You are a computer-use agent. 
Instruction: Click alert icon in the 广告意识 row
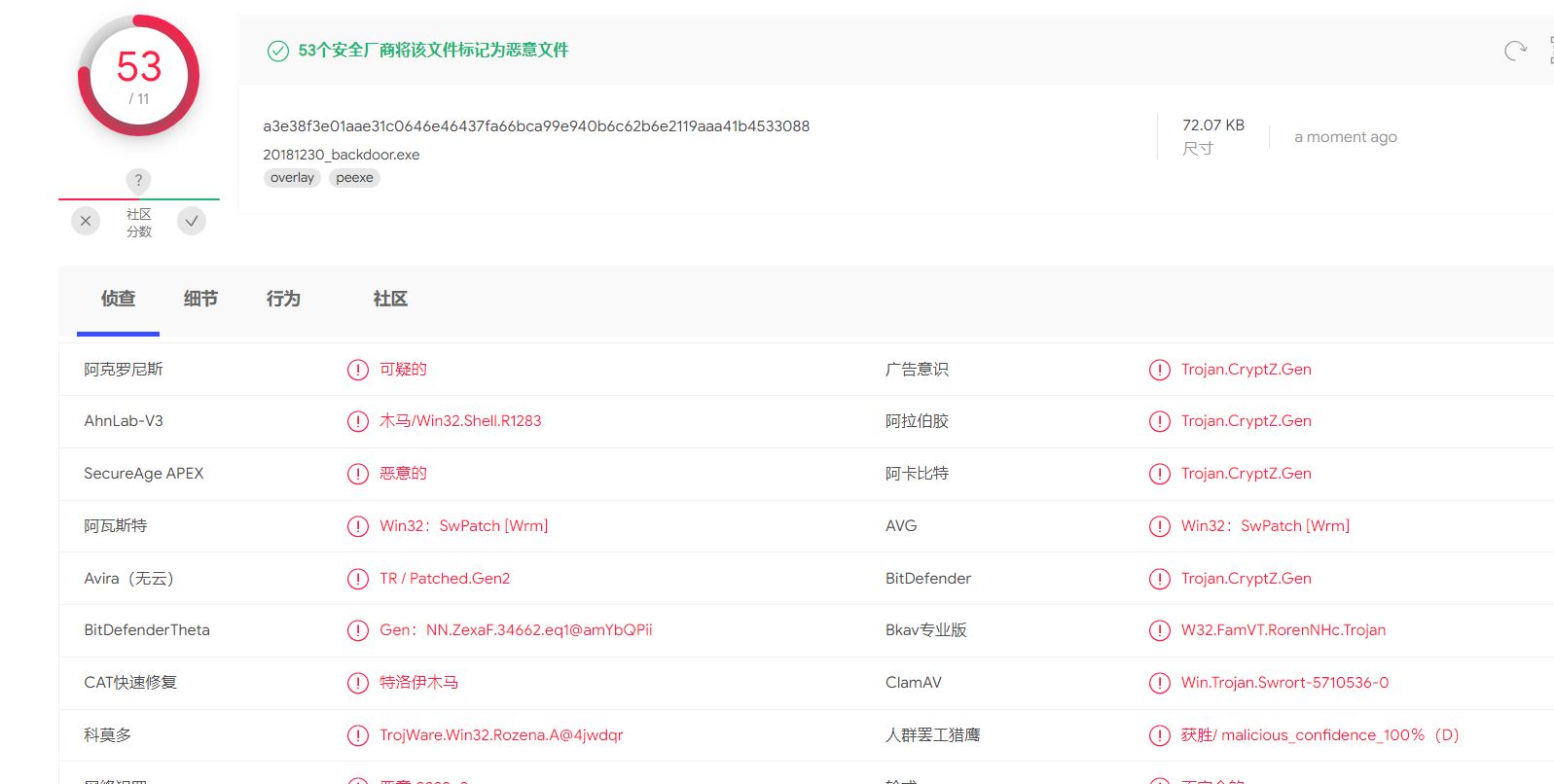[x=1160, y=370]
